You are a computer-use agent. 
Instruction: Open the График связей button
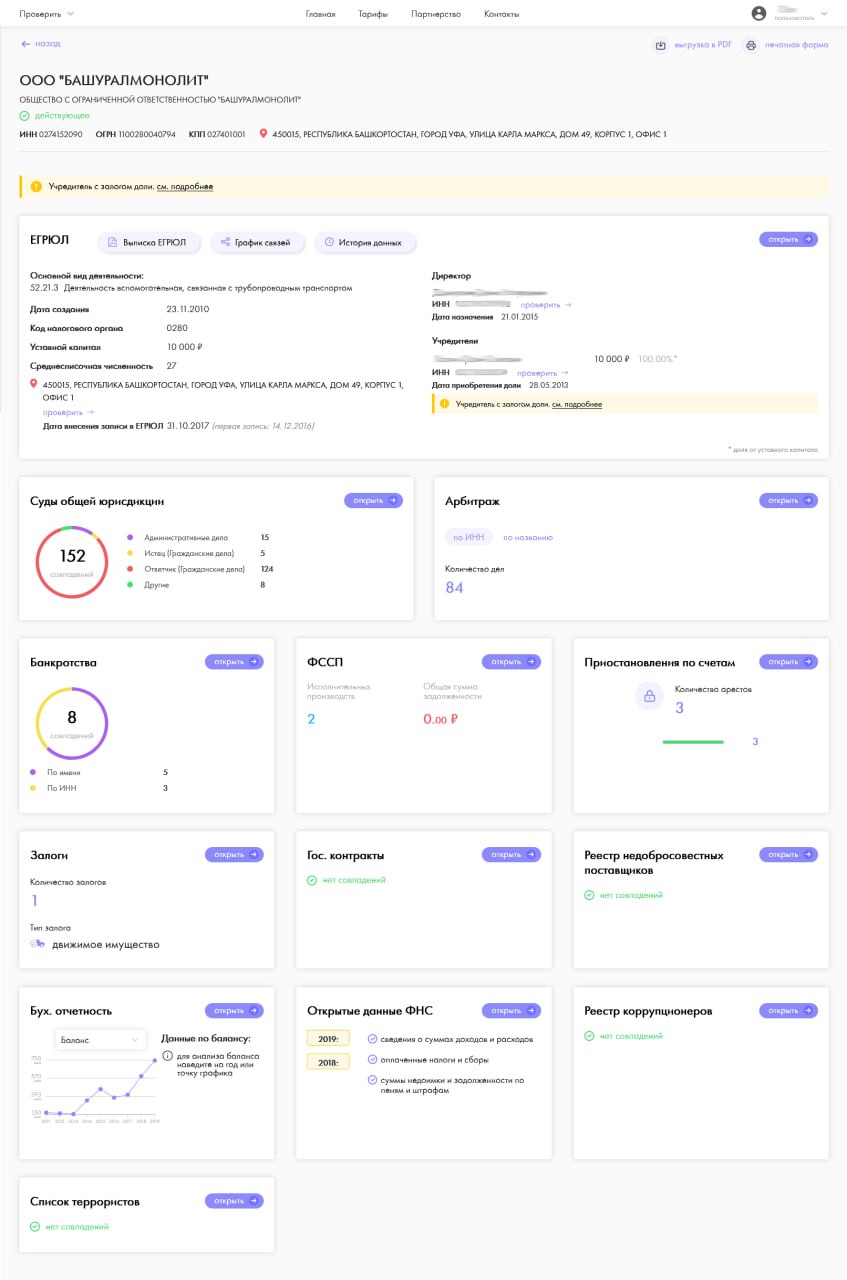click(x=256, y=242)
